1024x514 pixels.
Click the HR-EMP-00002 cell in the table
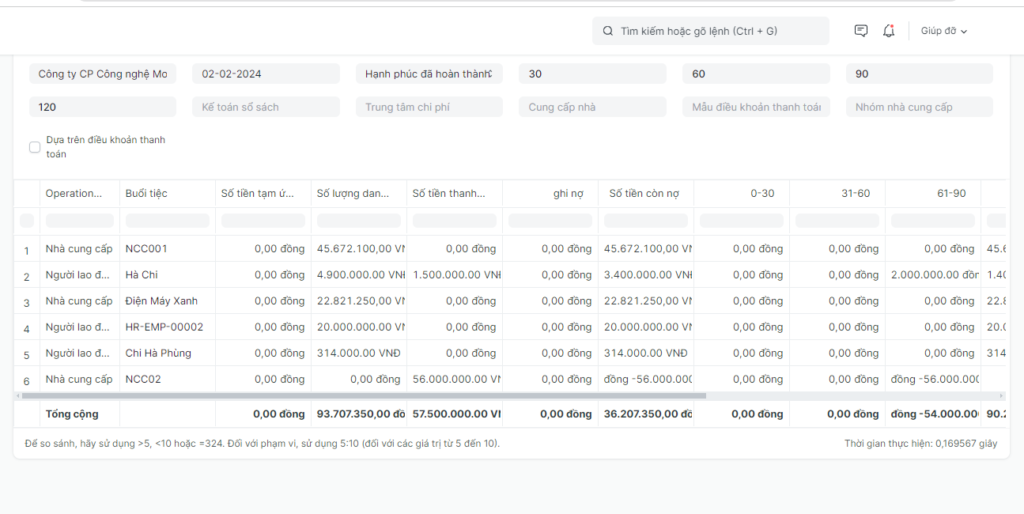tap(164, 327)
